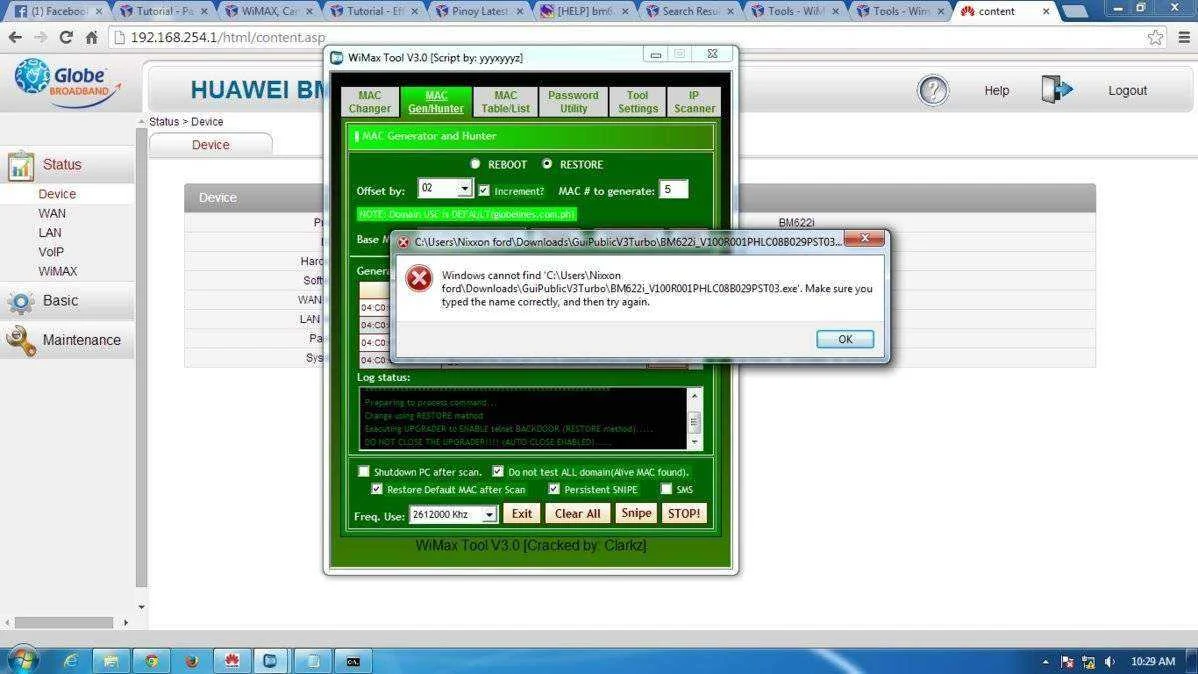Click the Globe Broadband logo
This screenshot has height=674, width=1198.
pos(67,81)
